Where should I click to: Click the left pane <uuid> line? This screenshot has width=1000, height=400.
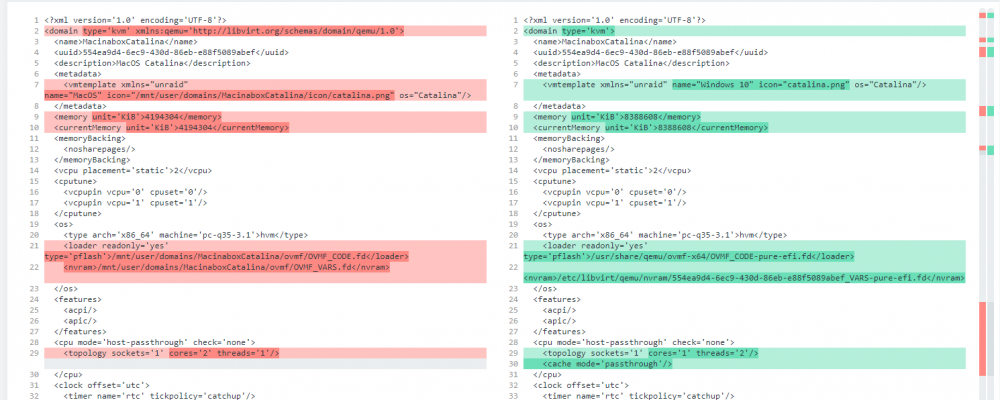[171, 53]
